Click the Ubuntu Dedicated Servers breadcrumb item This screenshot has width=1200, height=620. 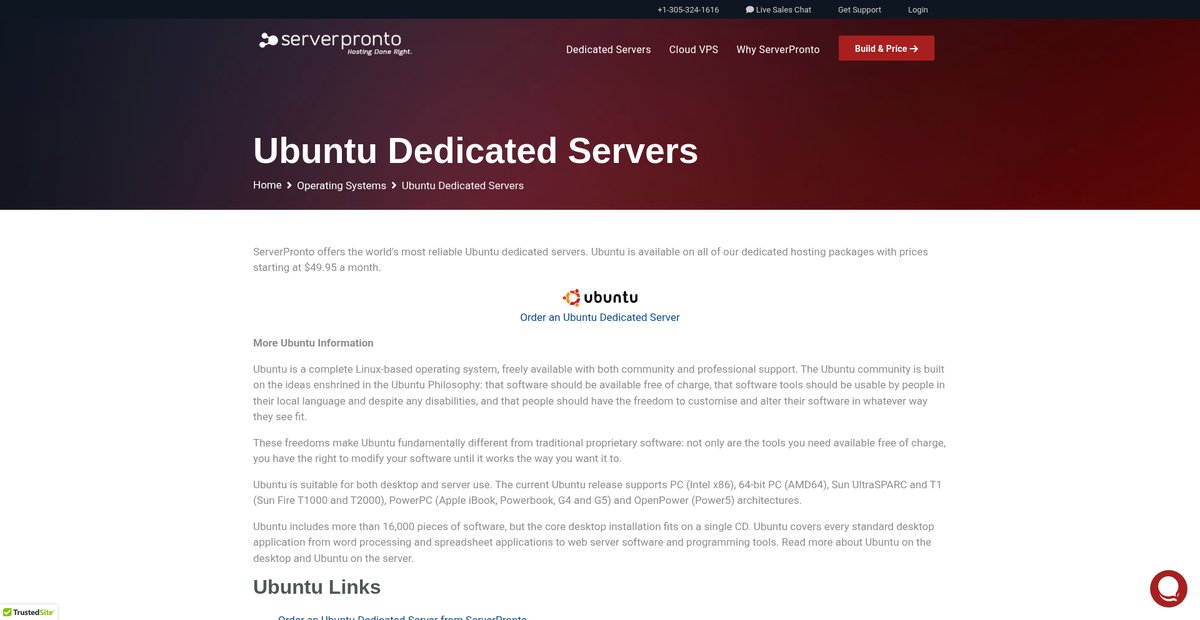tap(463, 186)
